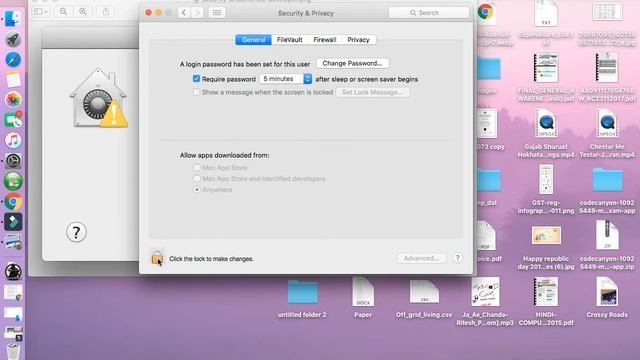
Task: Go forward with the right chevron button
Action: click(x=197, y=13)
